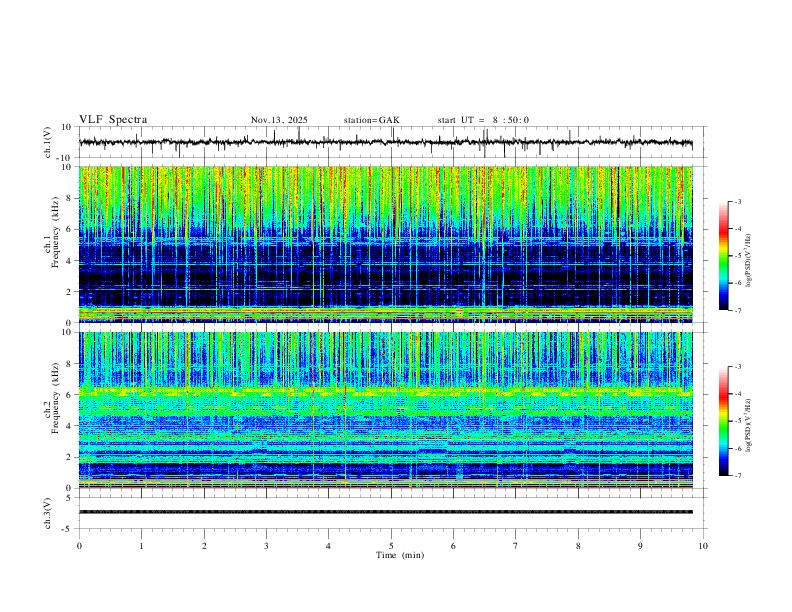The width and height of the screenshot is (792, 612).
Task: Select the date text "Nov.13, 2025"
Action: tap(279, 120)
